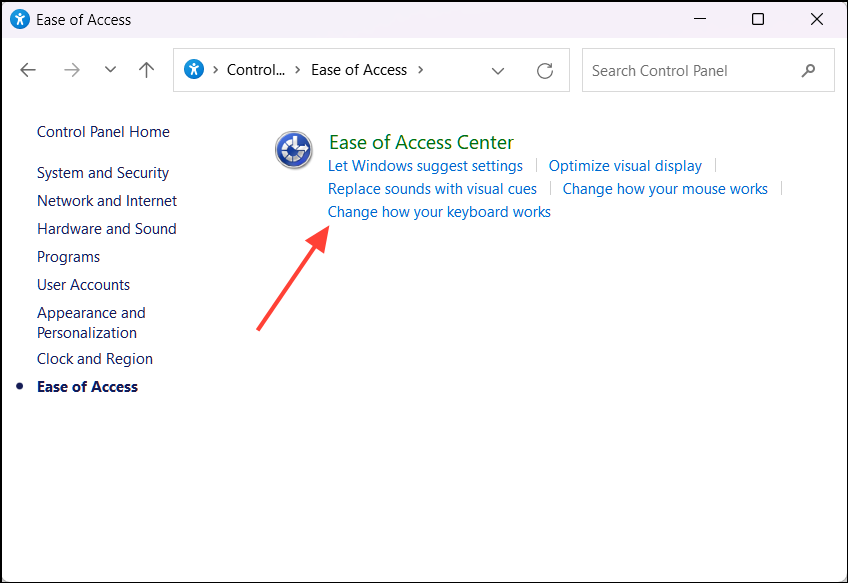Open the User Accounts category
Viewport: 848px width, 583px height.
83,284
